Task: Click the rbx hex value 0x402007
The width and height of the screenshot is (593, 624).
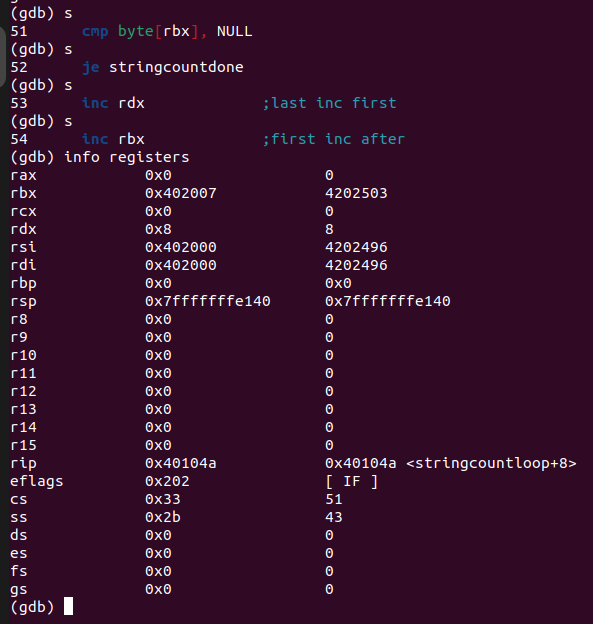Action: click(181, 193)
